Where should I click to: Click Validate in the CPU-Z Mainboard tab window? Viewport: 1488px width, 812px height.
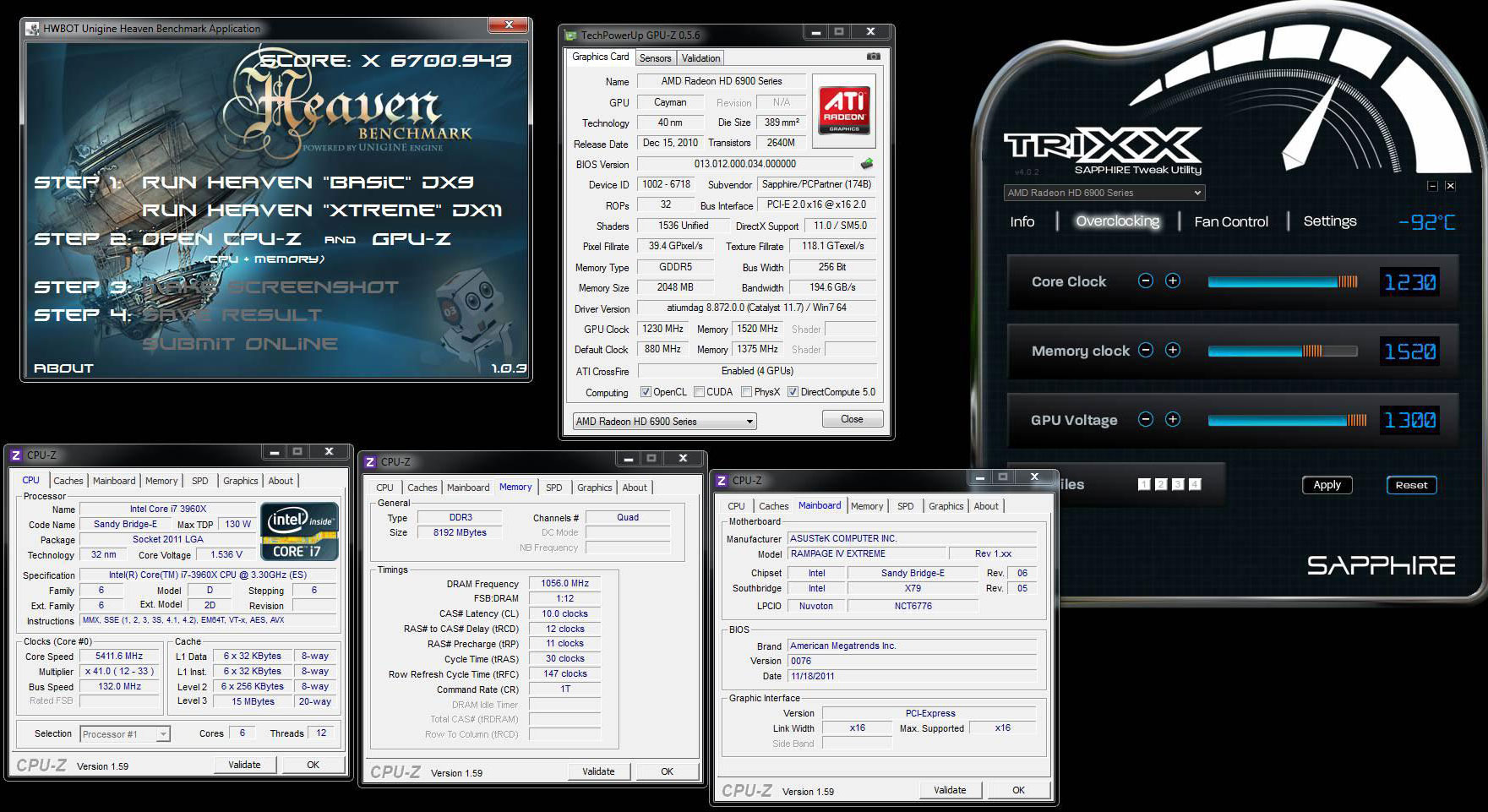coord(950,790)
